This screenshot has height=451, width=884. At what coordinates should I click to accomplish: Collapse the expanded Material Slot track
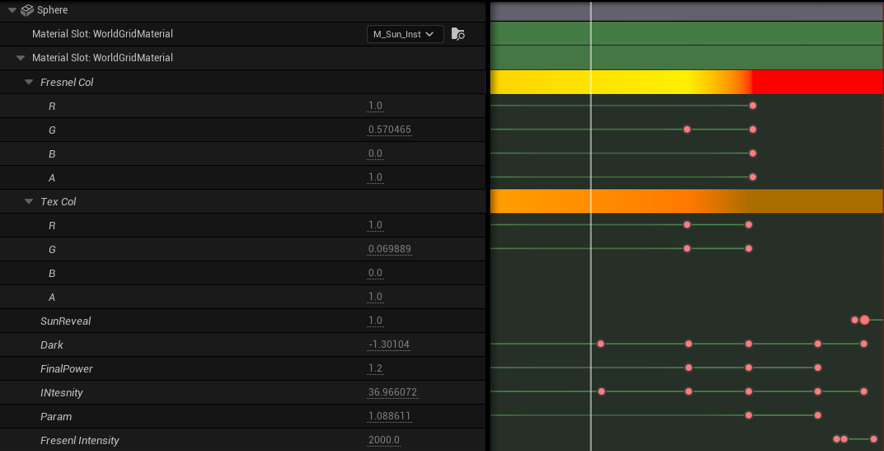coord(21,58)
